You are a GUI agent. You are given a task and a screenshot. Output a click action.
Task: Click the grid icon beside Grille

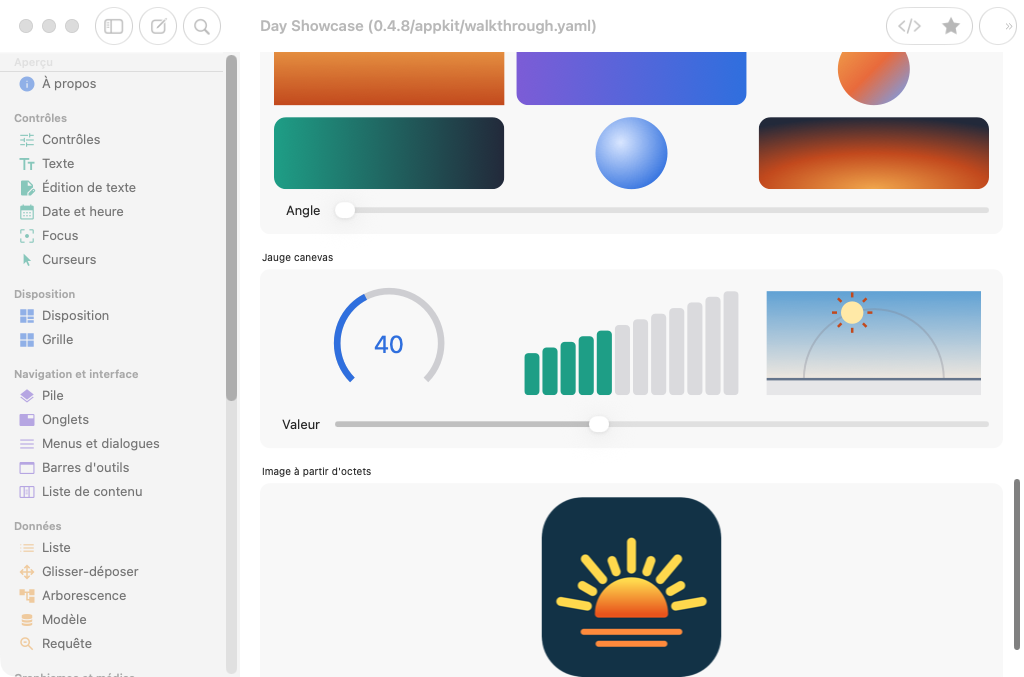coord(27,340)
